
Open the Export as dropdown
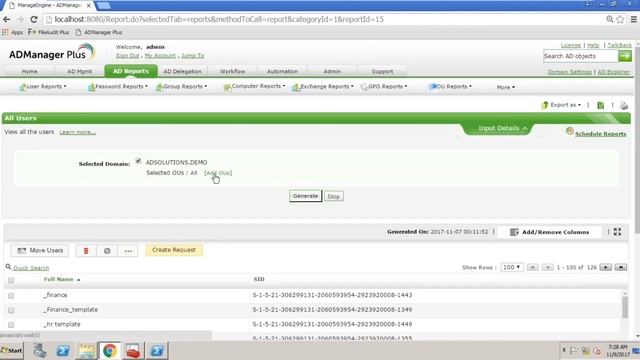click(561, 105)
